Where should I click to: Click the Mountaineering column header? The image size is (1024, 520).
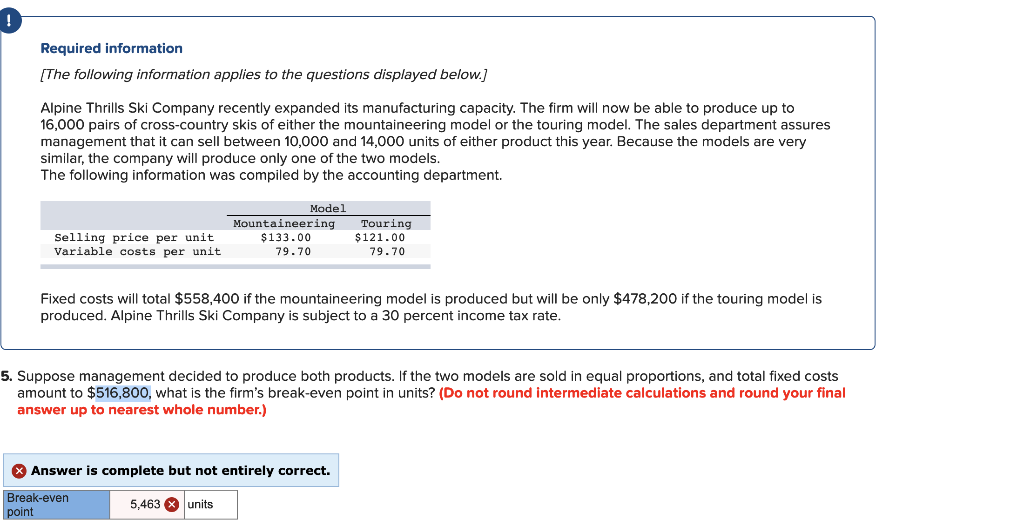coord(284,223)
